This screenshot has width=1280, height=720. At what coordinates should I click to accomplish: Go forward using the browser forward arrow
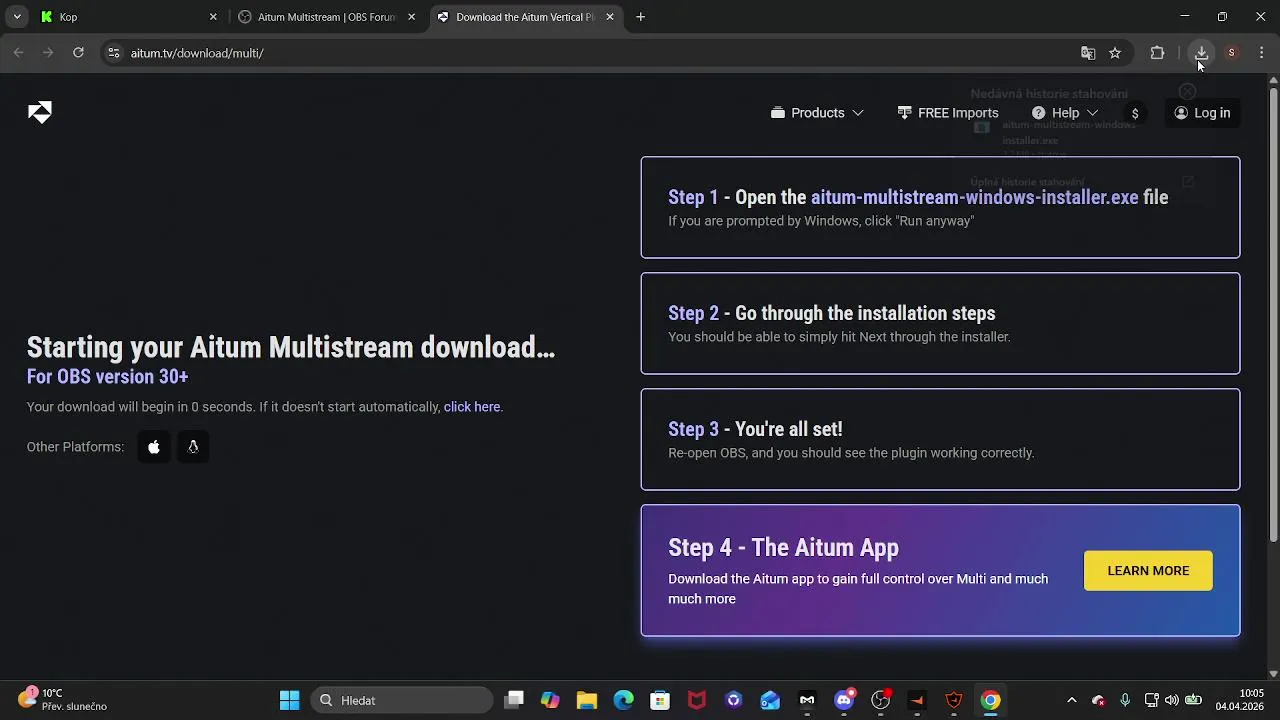coord(48,53)
